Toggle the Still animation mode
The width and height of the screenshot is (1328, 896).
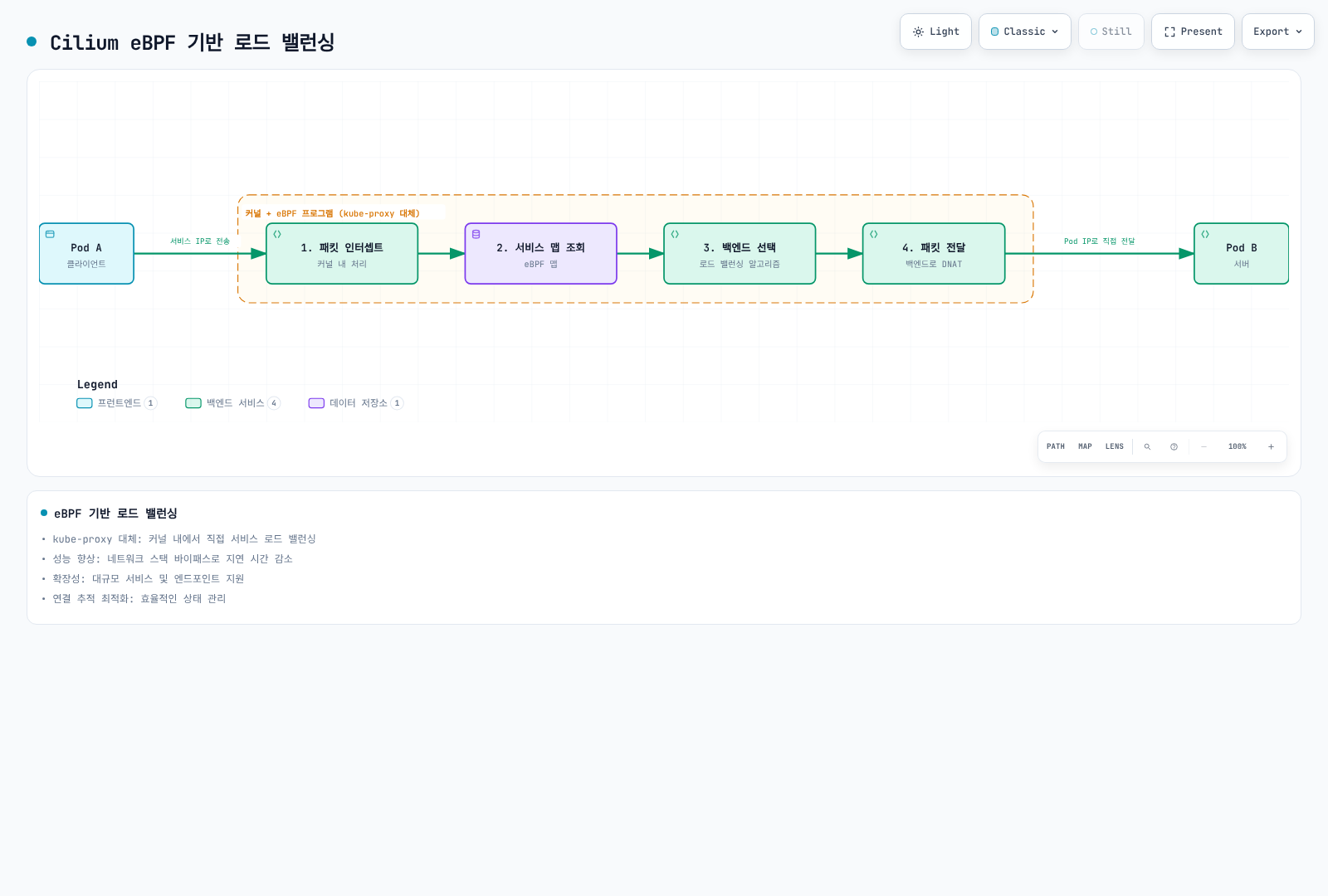[x=1111, y=32]
